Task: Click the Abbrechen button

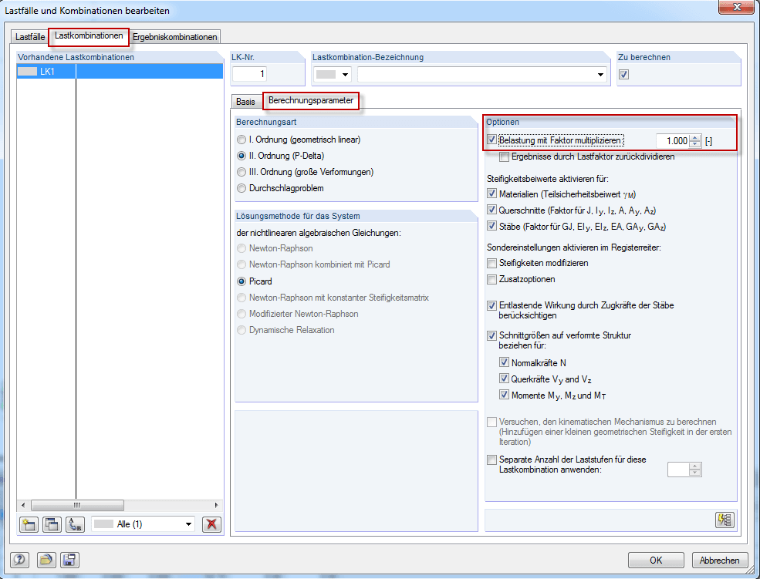Action: click(719, 560)
